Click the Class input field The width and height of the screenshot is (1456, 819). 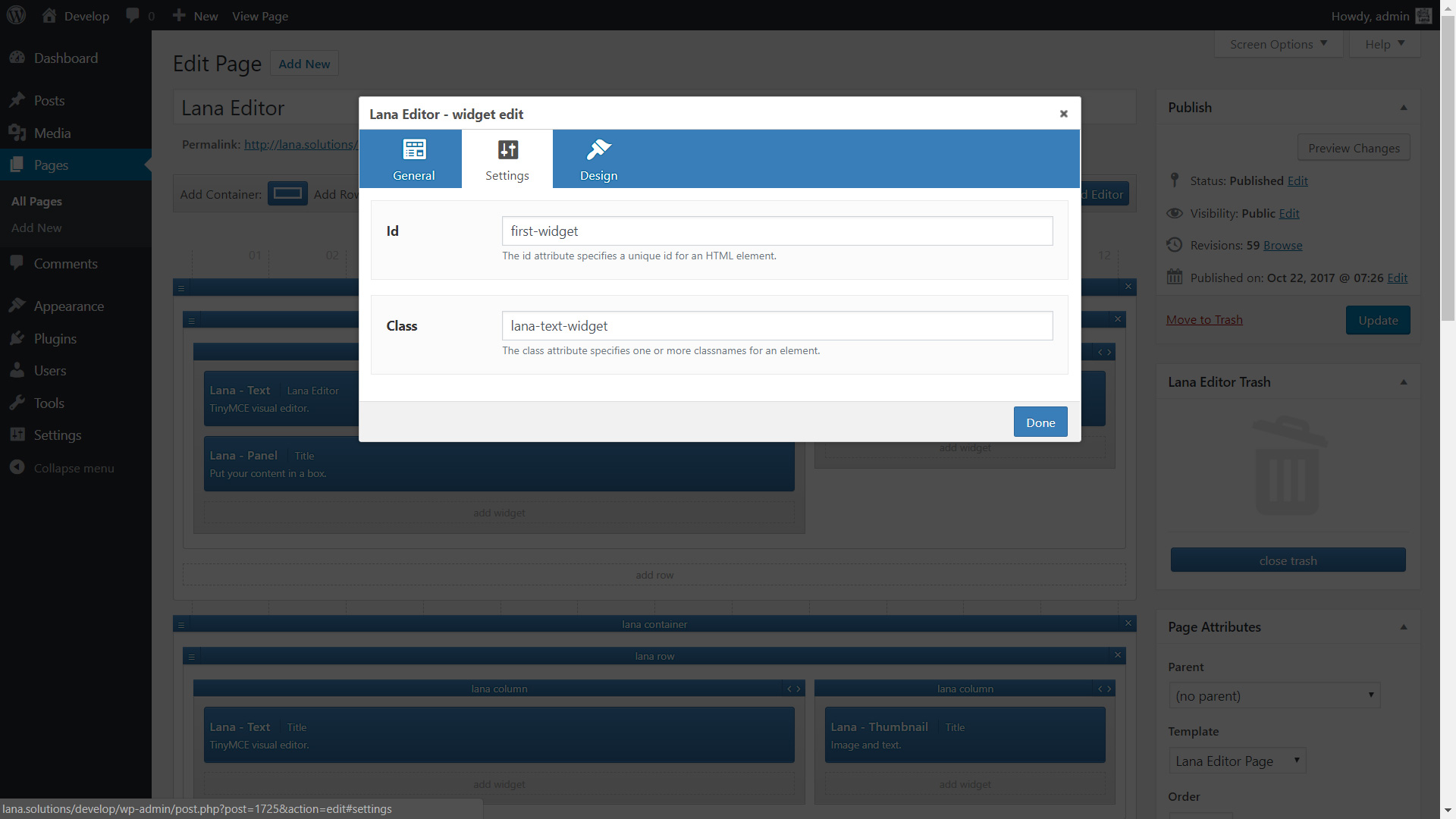click(x=777, y=326)
